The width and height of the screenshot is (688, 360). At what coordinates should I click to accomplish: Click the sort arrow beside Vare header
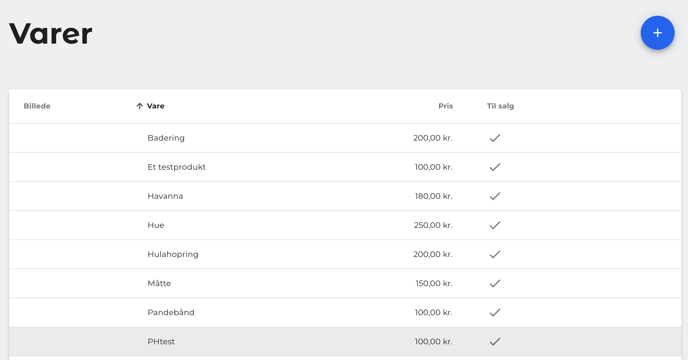[x=140, y=106]
